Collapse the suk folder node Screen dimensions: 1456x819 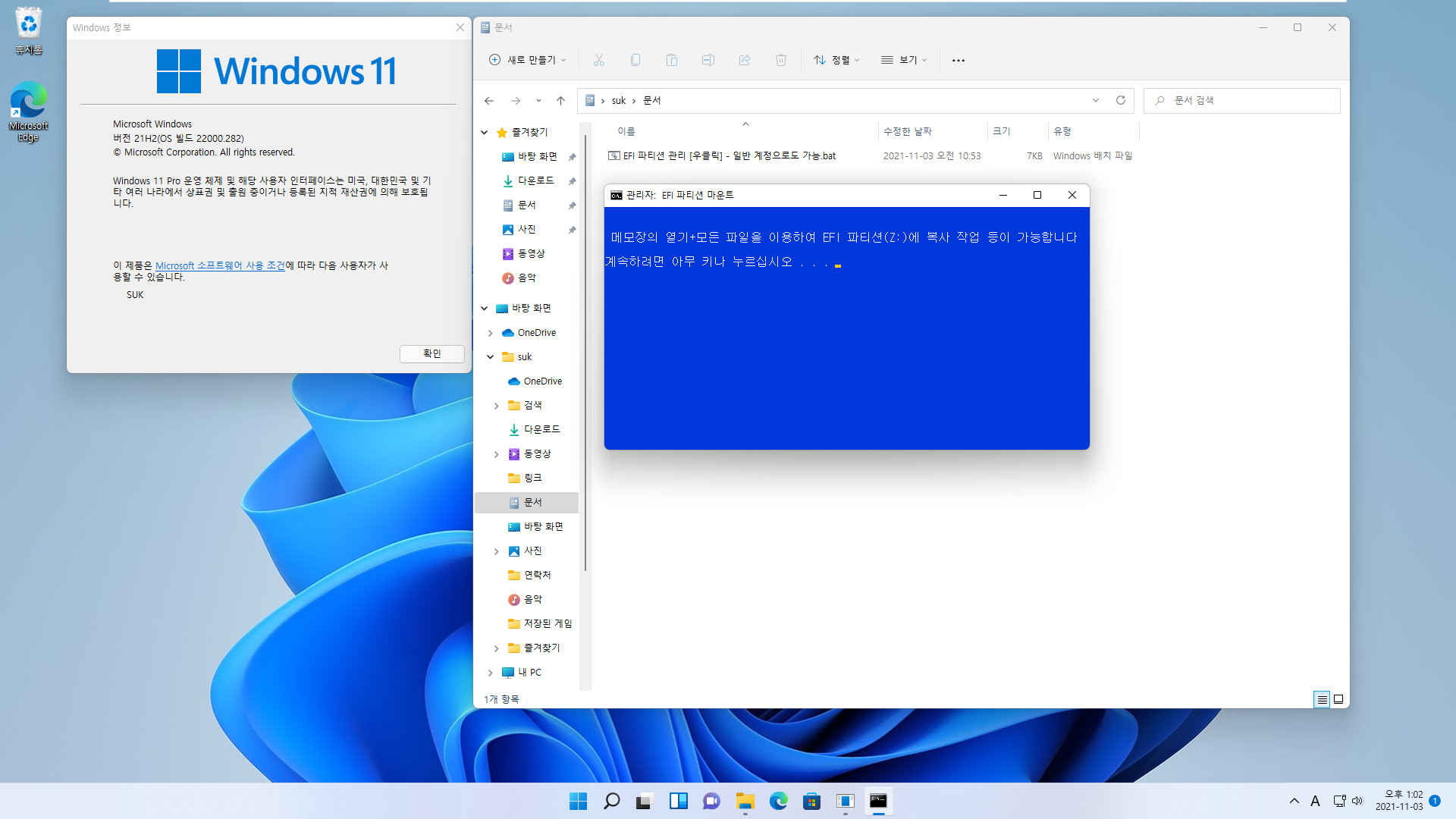[x=491, y=356]
